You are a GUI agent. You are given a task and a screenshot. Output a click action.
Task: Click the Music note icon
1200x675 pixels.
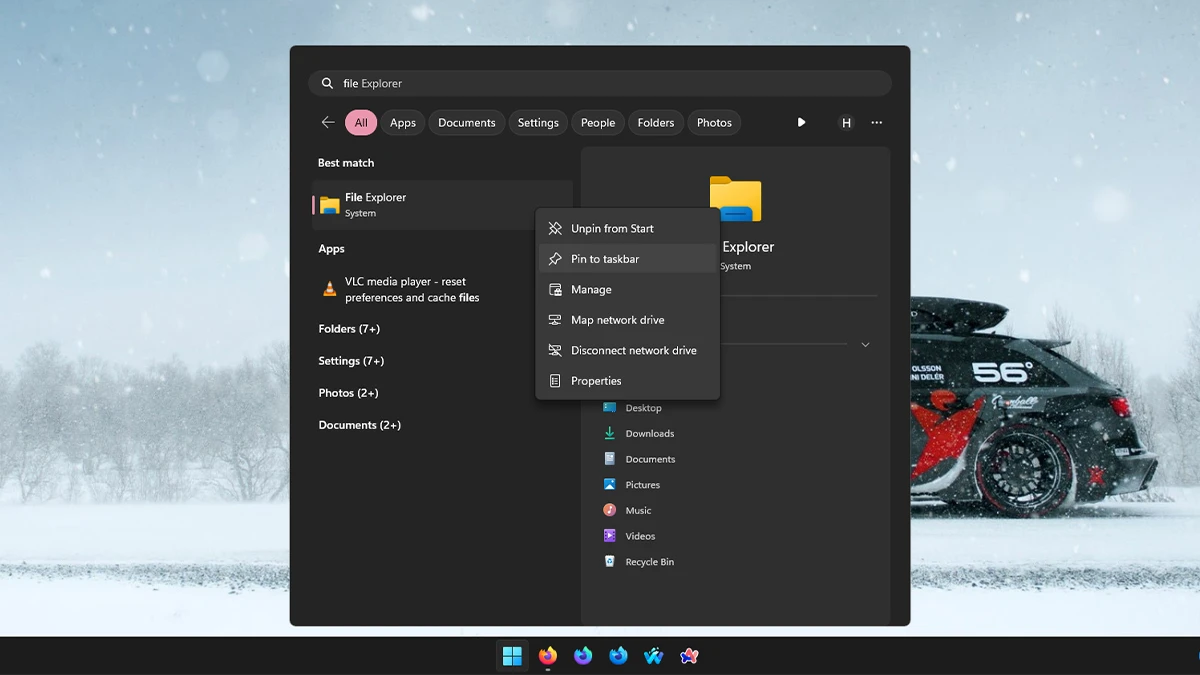click(x=609, y=510)
